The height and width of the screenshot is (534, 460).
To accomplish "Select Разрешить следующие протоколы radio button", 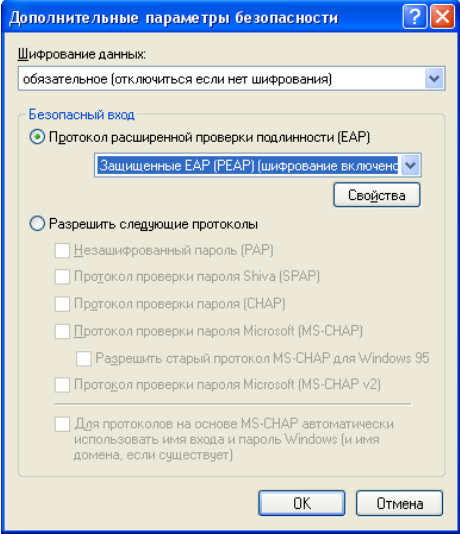I will (x=37, y=224).
